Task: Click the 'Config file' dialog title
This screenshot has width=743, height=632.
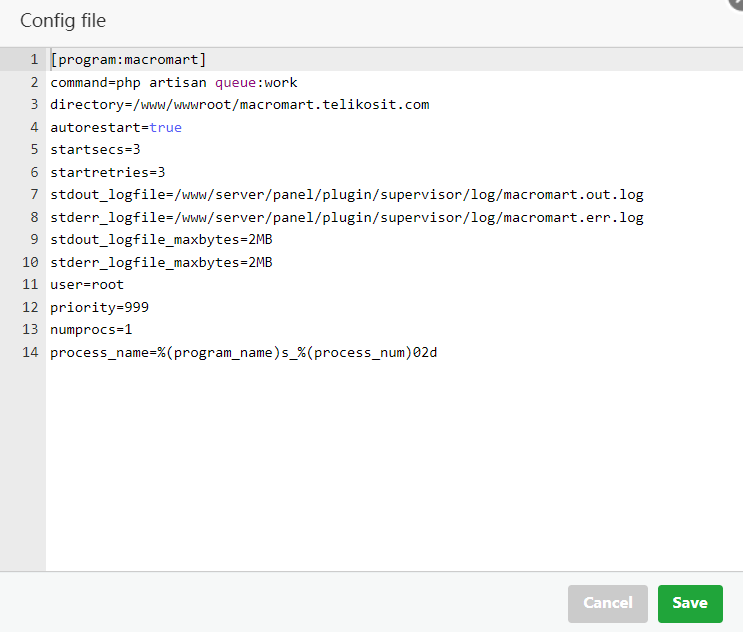Action: (x=63, y=21)
